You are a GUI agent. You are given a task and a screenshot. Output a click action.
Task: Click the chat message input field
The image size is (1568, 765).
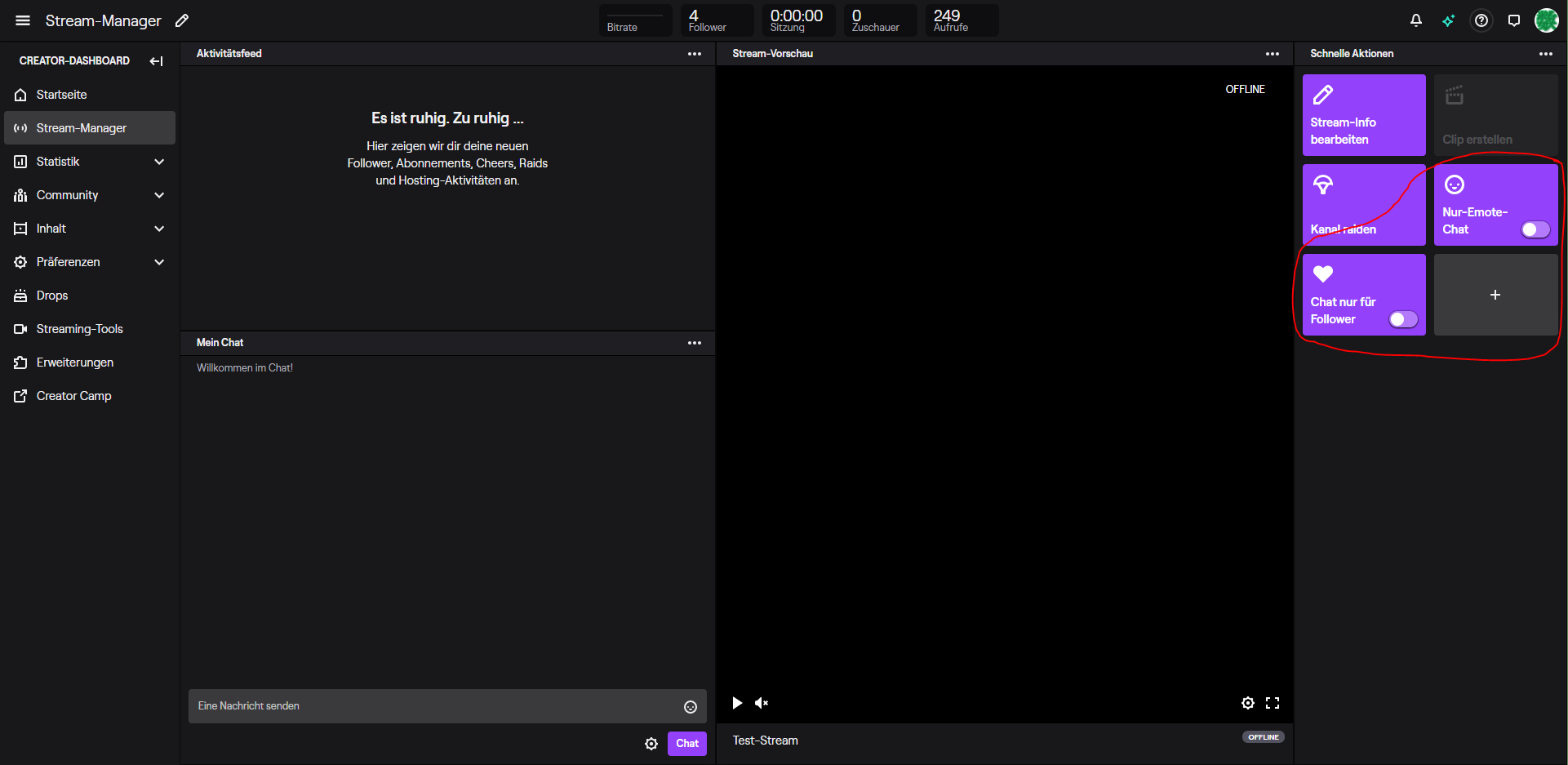pyautogui.click(x=447, y=706)
